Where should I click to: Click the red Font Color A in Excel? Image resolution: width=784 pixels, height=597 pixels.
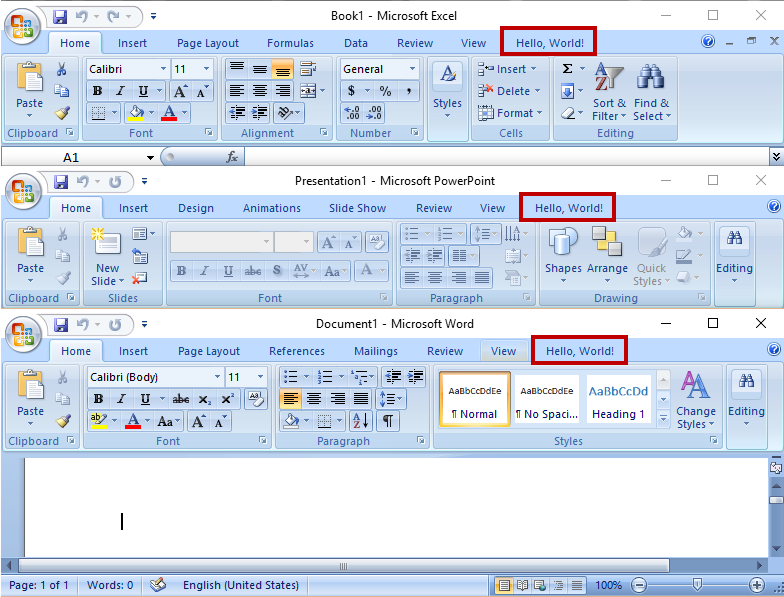[169, 113]
